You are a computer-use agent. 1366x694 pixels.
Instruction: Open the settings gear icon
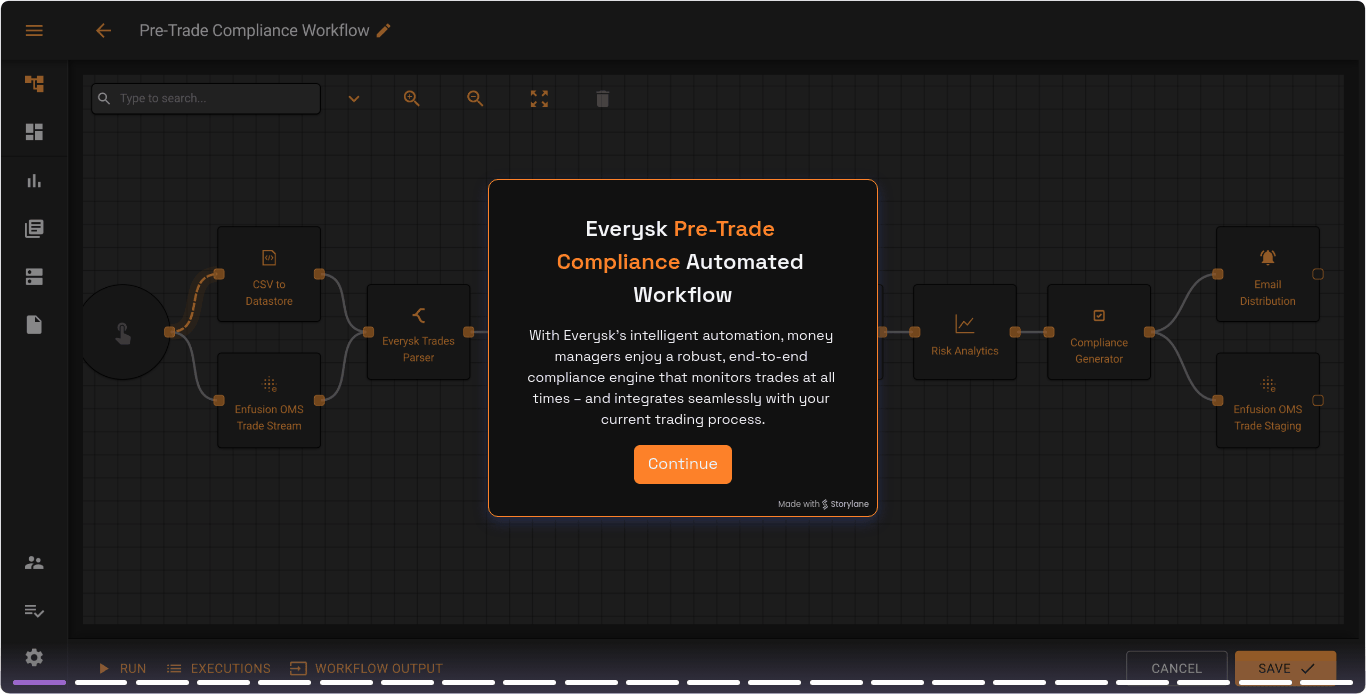point(34,657)
